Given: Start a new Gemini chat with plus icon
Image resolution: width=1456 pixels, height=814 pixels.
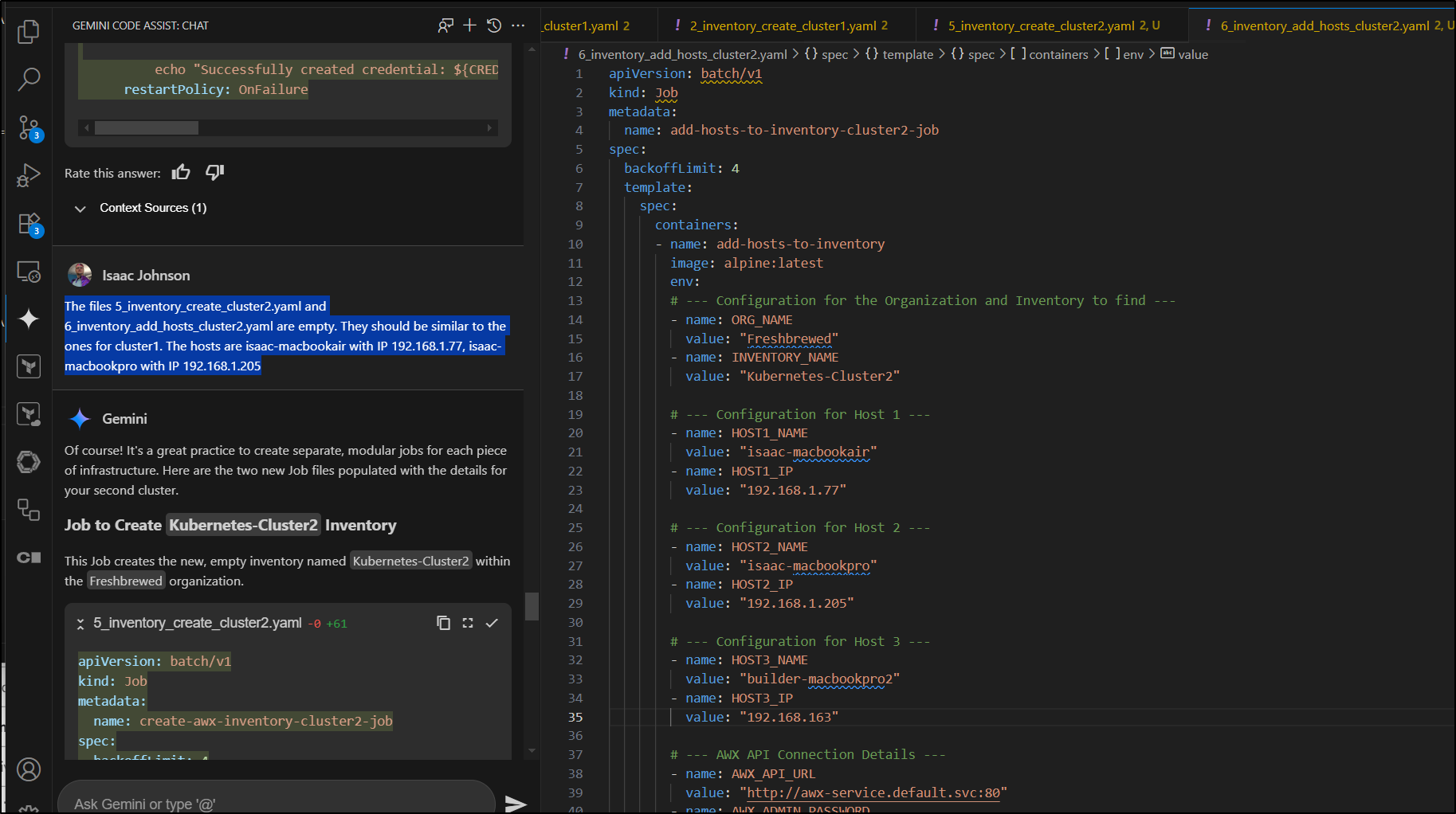Looking at the screenshot, I should 470,25.
